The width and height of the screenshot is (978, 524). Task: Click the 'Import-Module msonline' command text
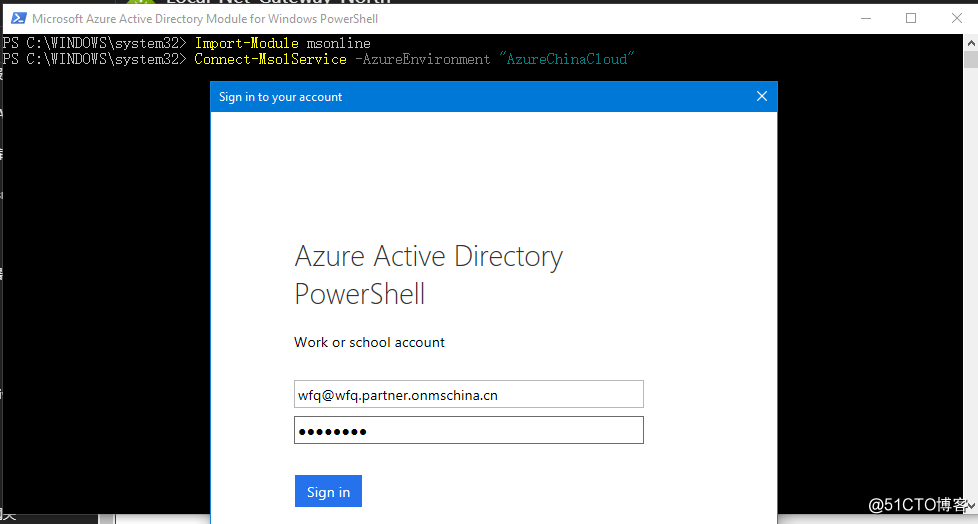(283, 43)
